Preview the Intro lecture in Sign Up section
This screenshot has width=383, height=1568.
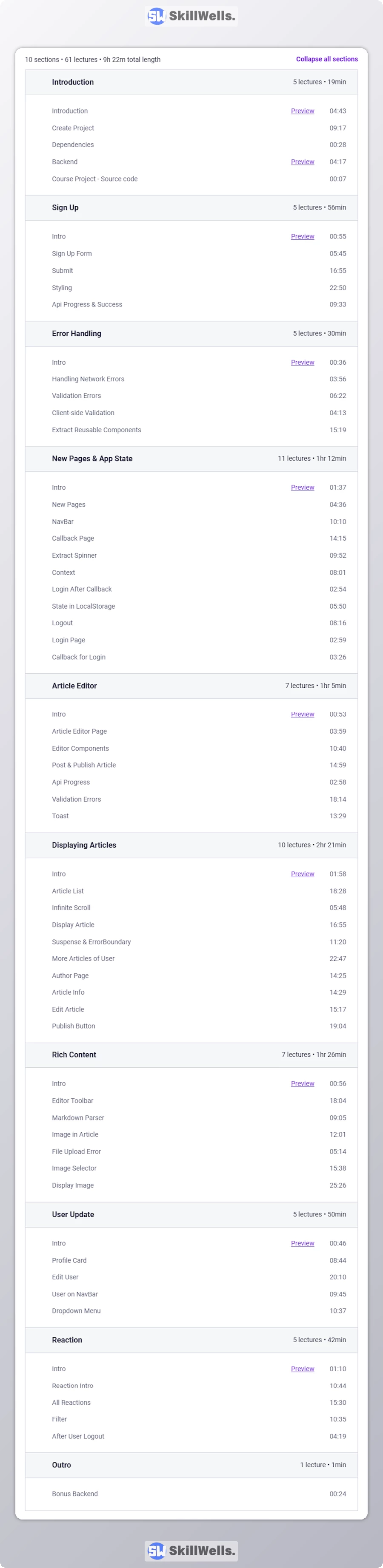tap(303, 236)
